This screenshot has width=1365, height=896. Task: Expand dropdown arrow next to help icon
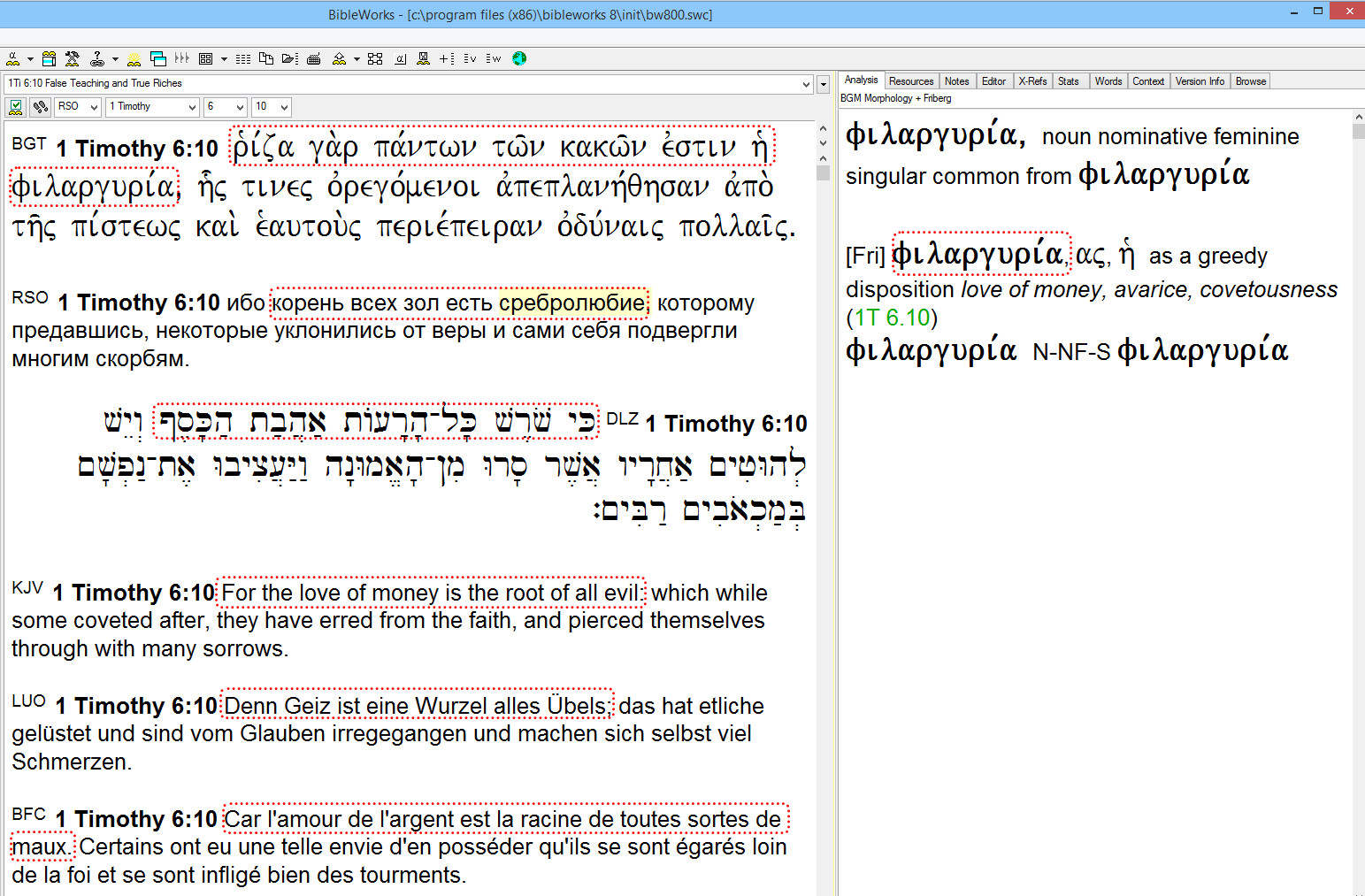pos(115,59)
